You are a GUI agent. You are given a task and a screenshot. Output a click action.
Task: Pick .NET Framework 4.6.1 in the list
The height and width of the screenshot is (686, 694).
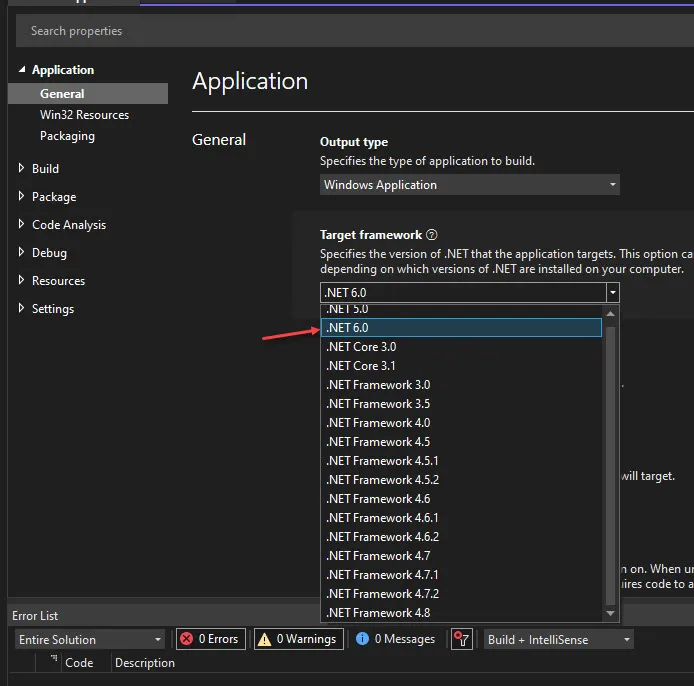[x=461, y=518]
